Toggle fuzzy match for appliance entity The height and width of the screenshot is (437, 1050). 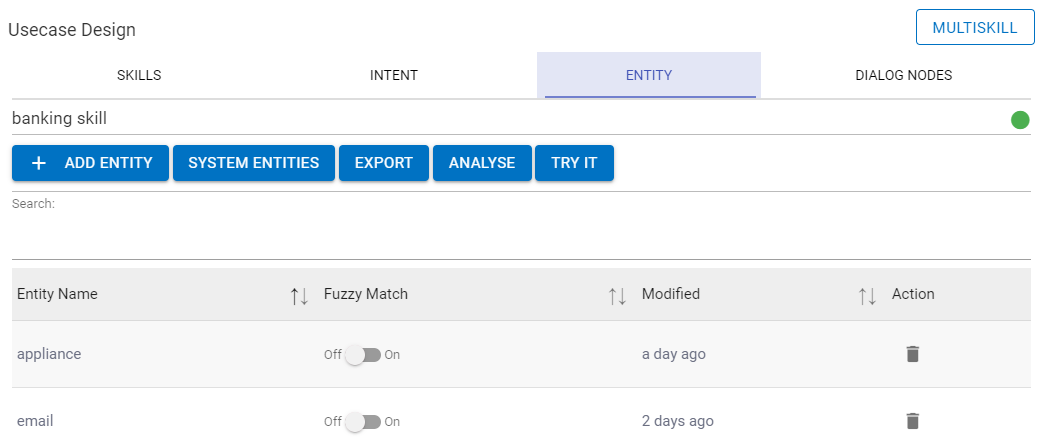click(362, 355)
